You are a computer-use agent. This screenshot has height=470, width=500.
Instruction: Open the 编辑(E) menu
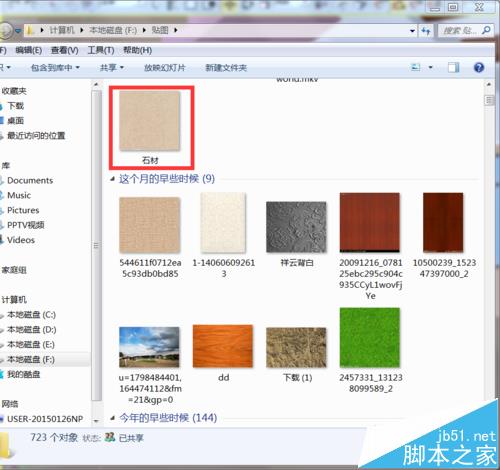pyautogui.click(x=28, y=50)
